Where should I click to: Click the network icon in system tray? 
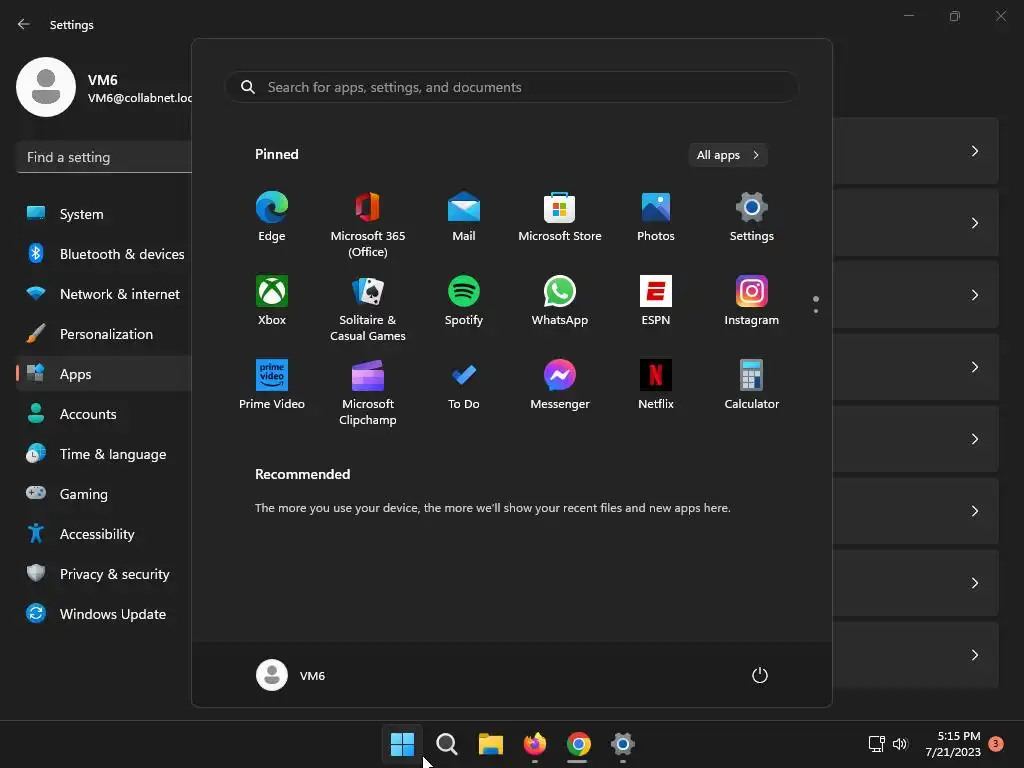(876, 744)
